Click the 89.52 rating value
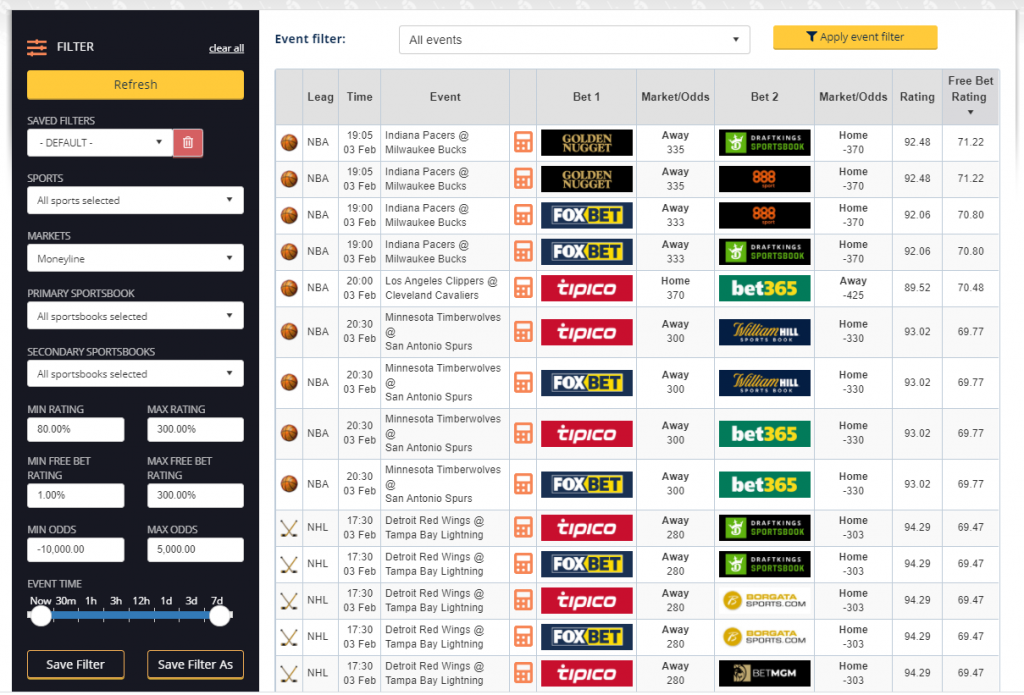Image resolution: width=1024 pixels, height=695 pixels. point(917,288)
